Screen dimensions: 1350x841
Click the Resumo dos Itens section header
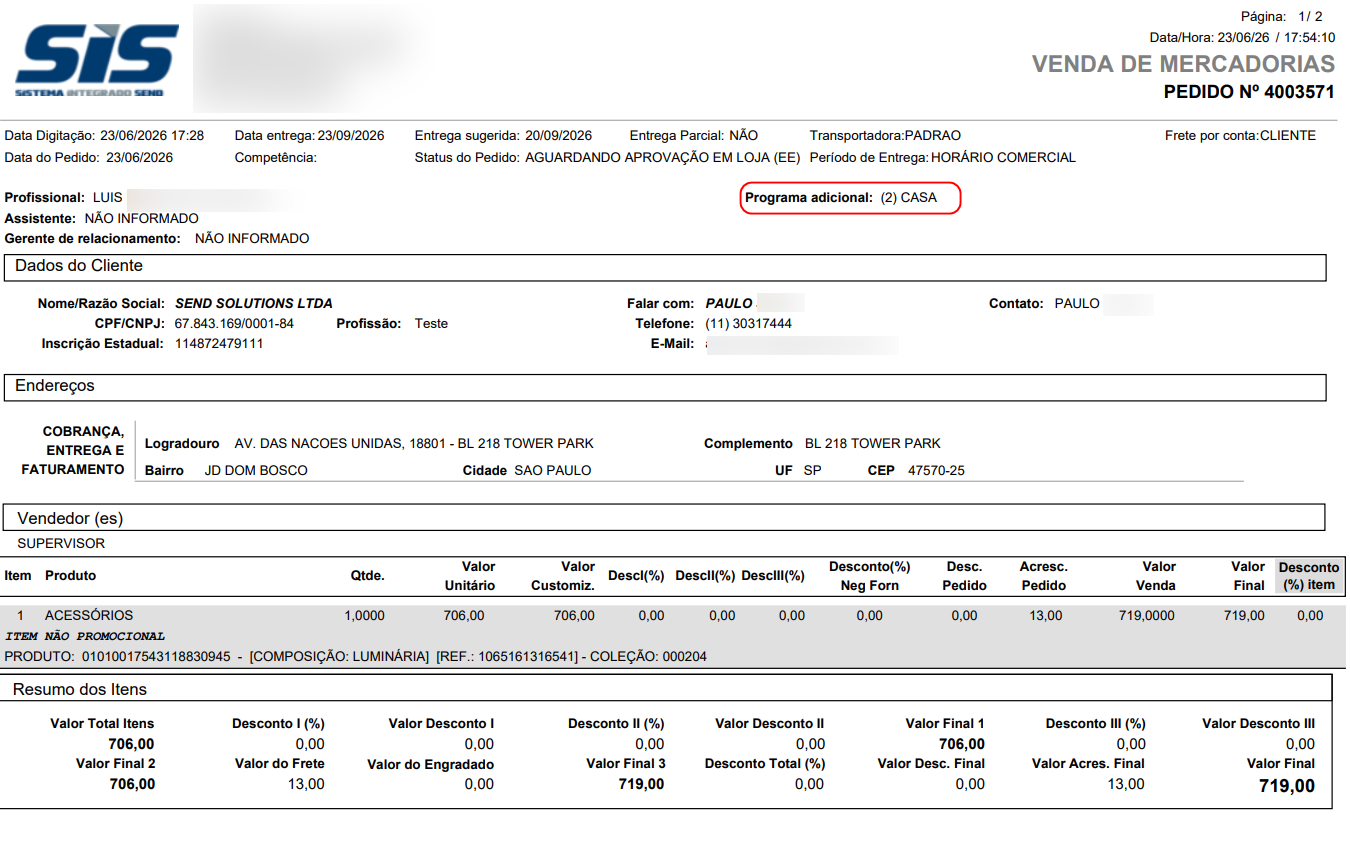pos(667,689)
